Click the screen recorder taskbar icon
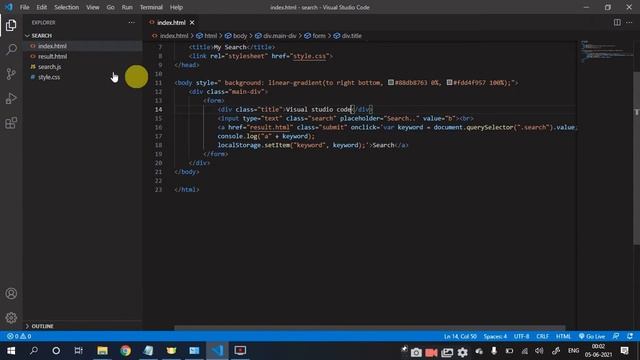The image size is (640, 360). [x=240, y=351]
